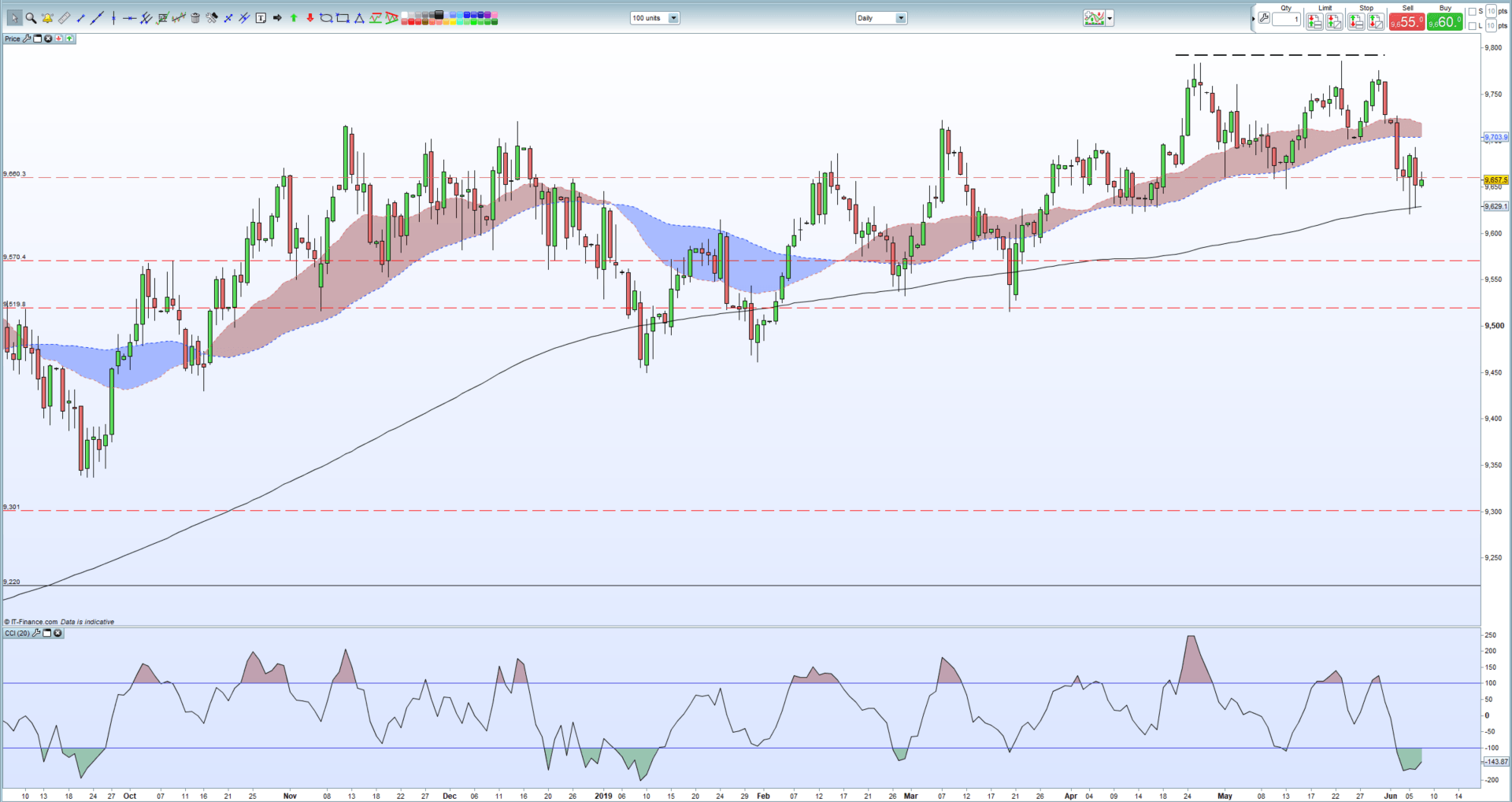This screenshot has height=802, width=1512.
Task: Click the L points input field
Action: click(x=1491, y=26)
